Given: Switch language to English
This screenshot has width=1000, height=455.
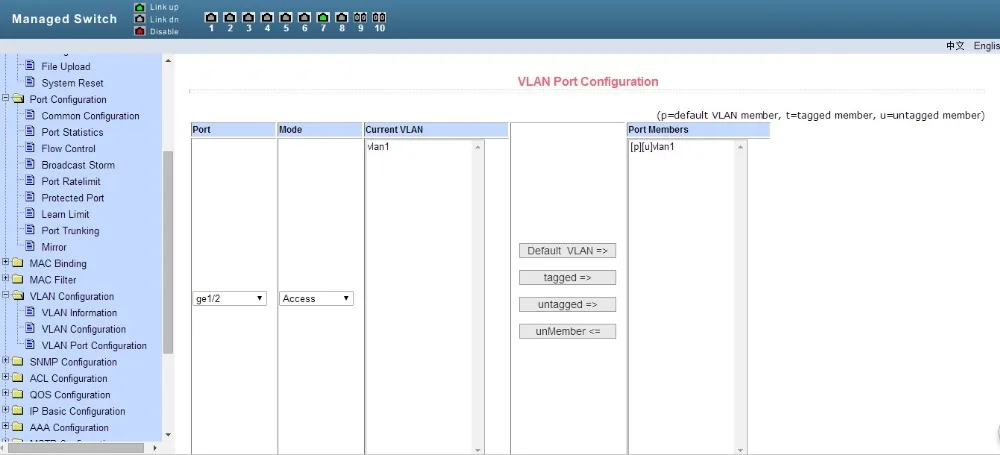Looking at the screenshot, I should [x=987, y=46].
